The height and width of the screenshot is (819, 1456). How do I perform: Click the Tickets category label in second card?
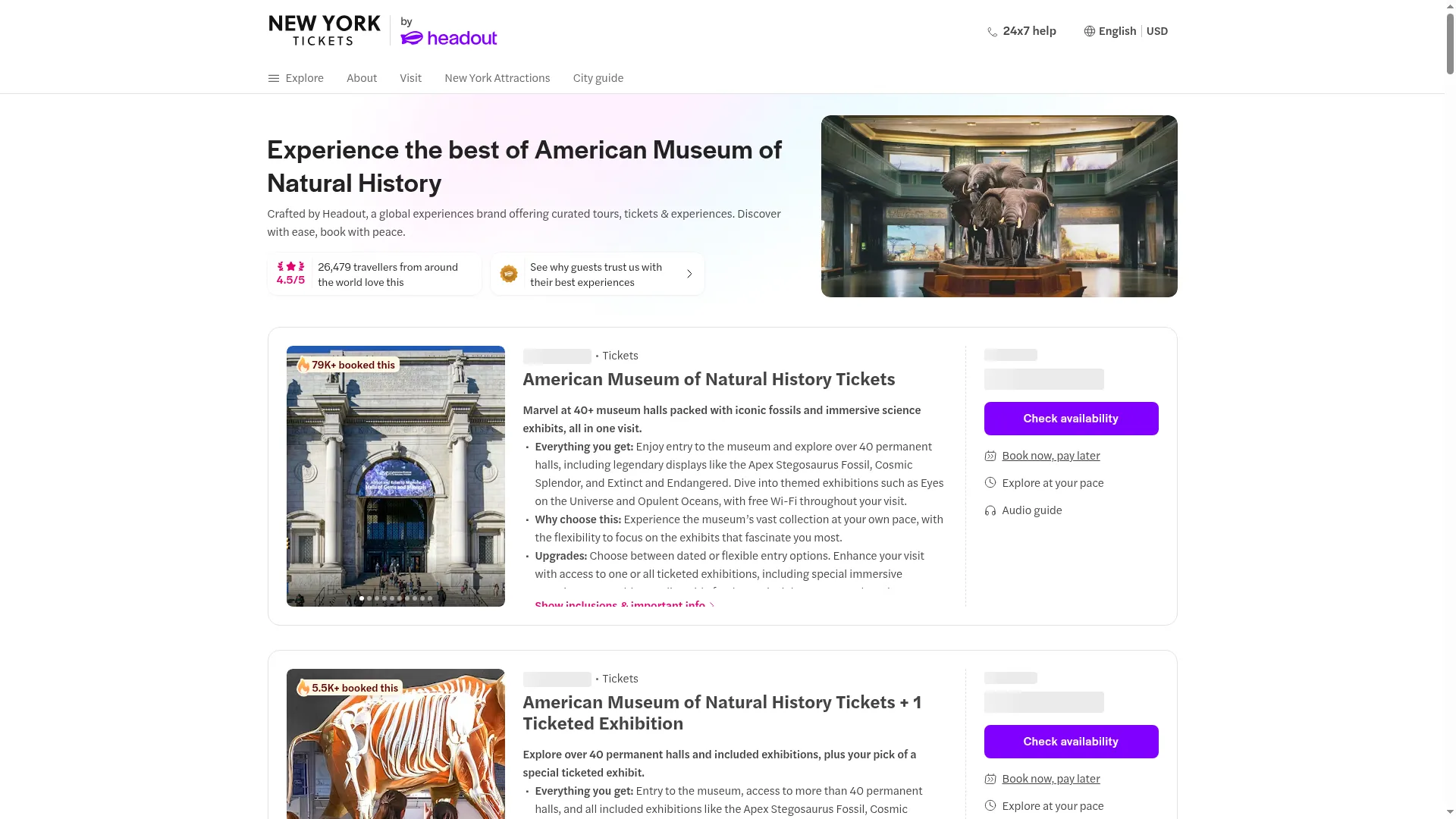pyautogui.click(x=620, y=679)
